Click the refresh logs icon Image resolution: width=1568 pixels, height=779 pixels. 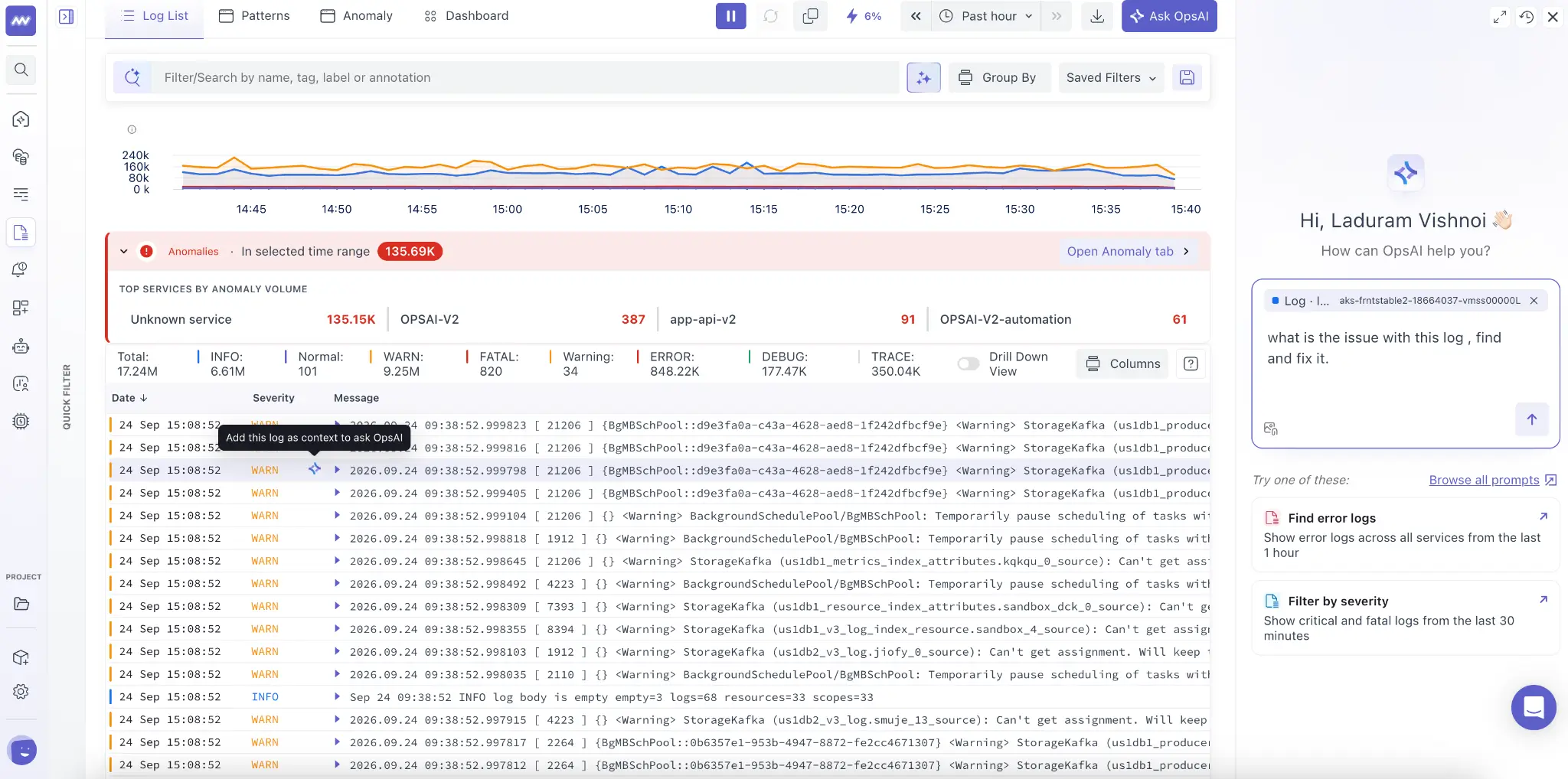point(770,16)
